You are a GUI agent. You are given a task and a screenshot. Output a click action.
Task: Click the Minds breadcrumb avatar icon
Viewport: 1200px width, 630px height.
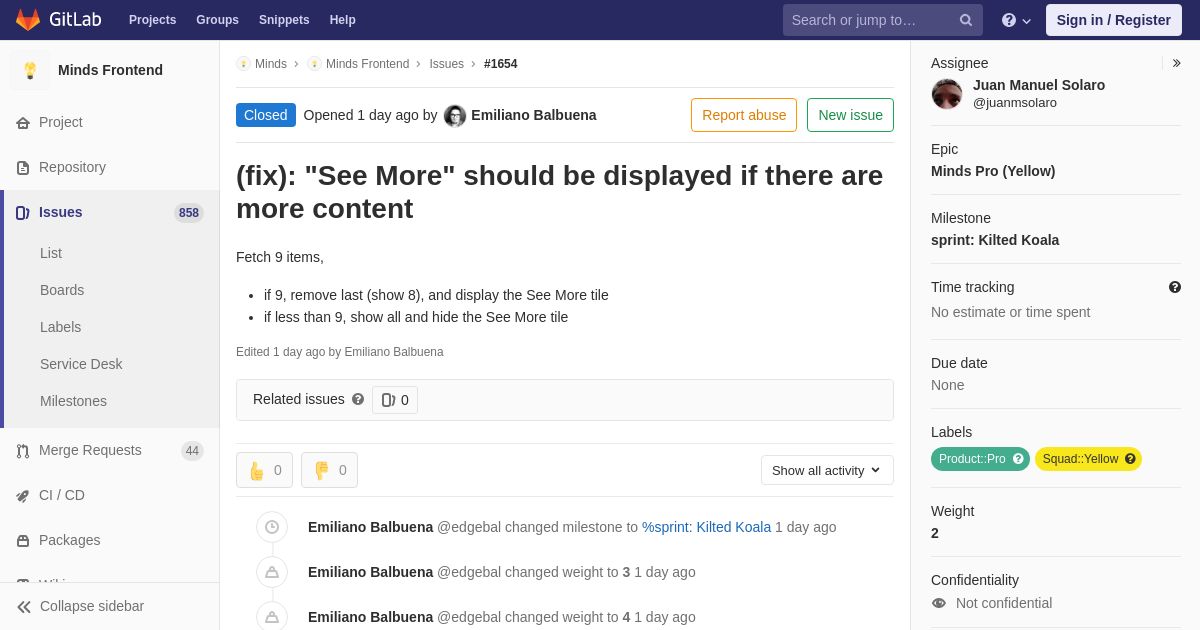point(243,64)
